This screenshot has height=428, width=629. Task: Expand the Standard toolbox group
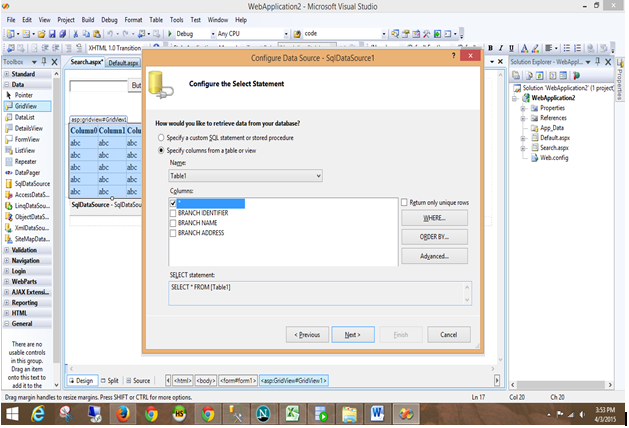point(6,74)
